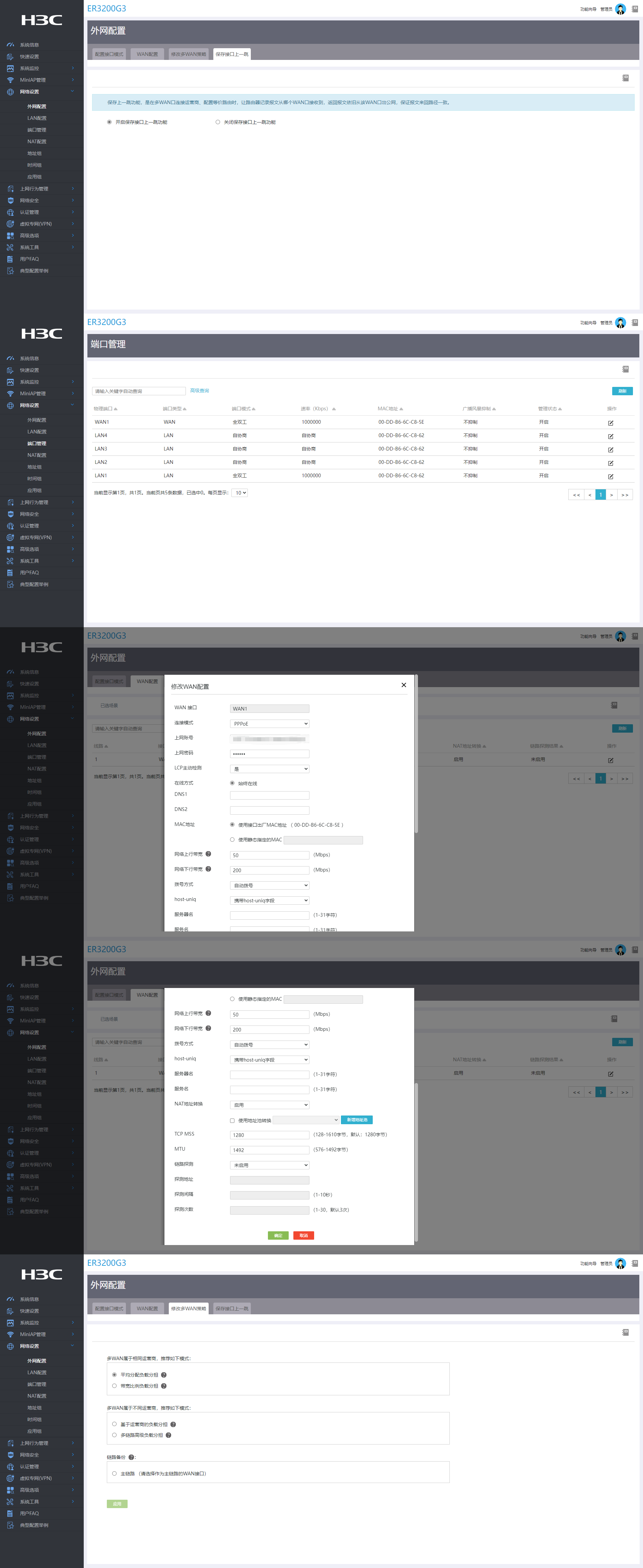Open the edit icon in the LAN1 row
Image resolution: width=643 pixels, height=1568 pixels.
[610, 477]
